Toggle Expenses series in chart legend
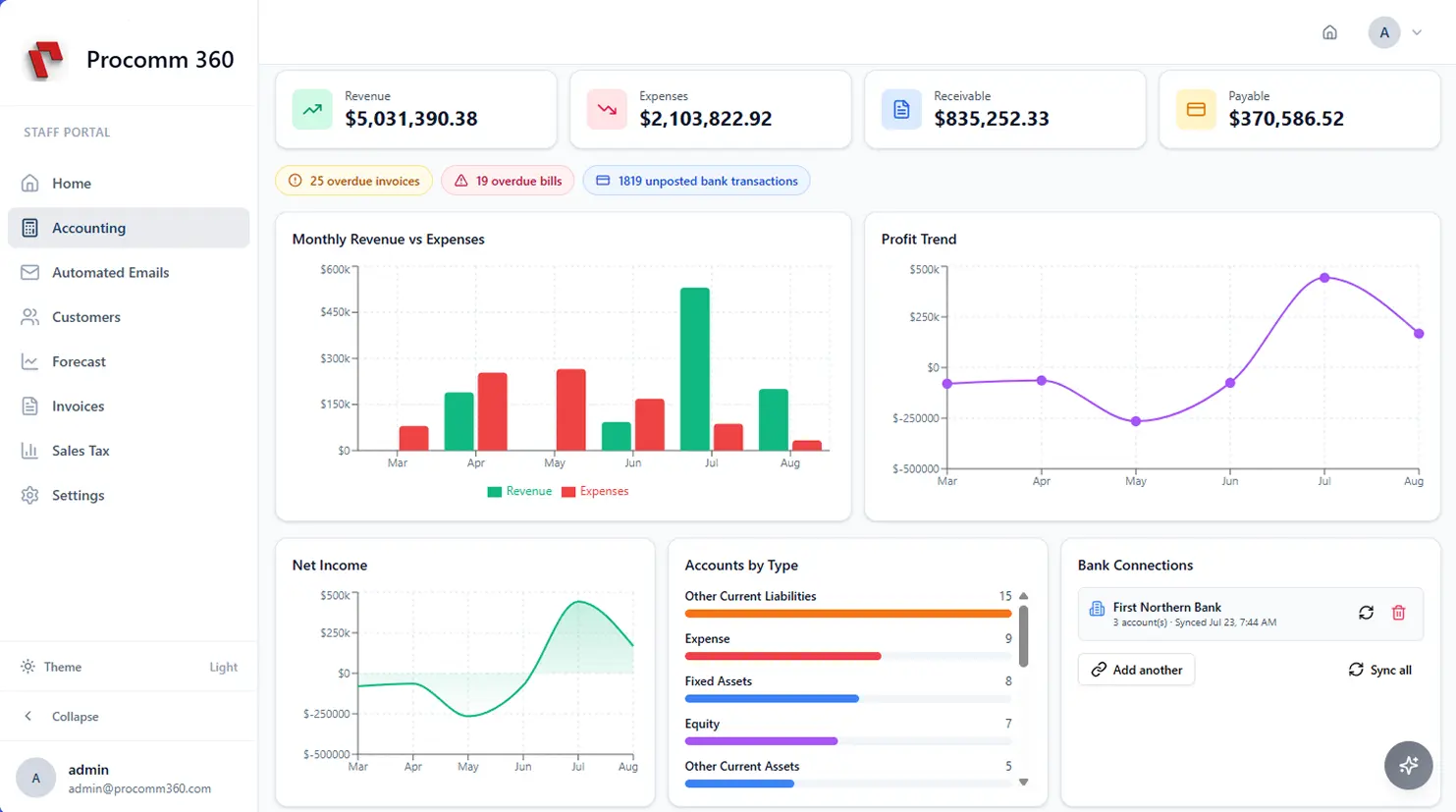Image resolution: width=1456 pixels, height=812 pixels. pos(595,491)
